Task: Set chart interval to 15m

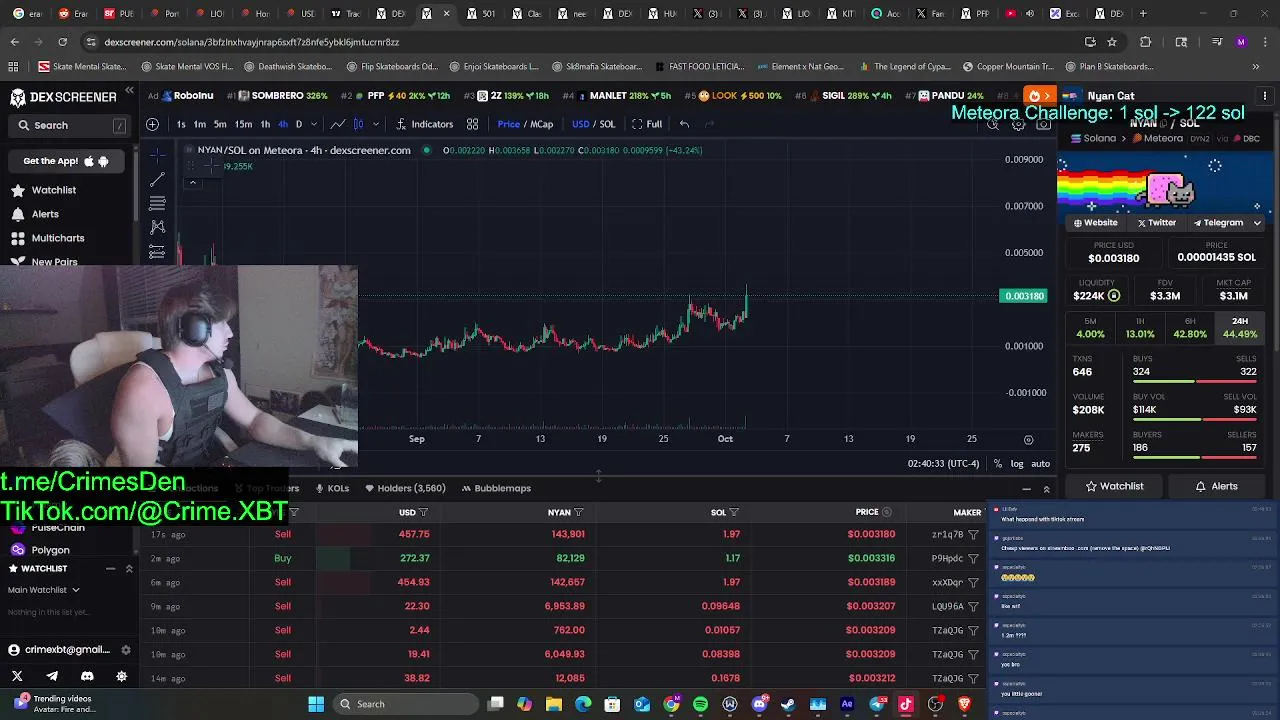Action: [243, 124]
